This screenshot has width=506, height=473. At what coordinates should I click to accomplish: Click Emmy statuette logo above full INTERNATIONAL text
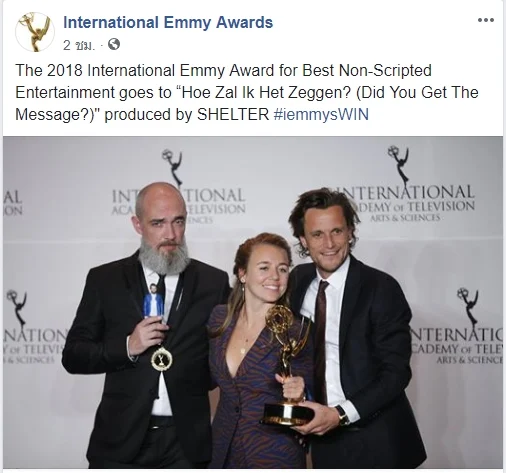click(x=399, y=165)
